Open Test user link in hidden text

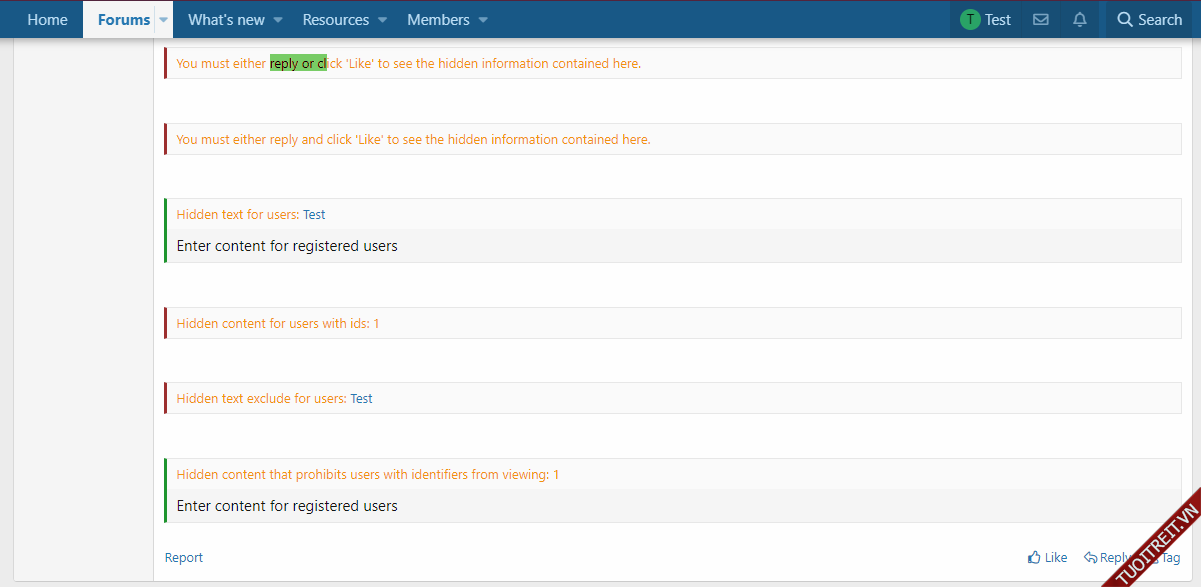pyautogui.click(x=314, y=215)
